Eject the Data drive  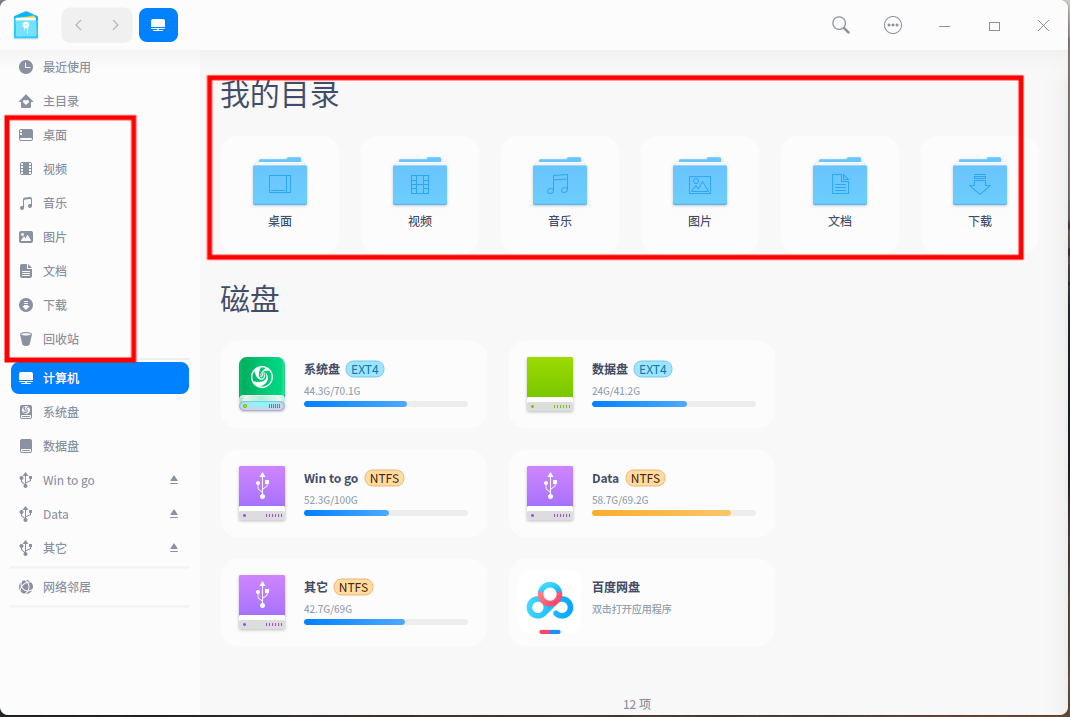[172, 514]
